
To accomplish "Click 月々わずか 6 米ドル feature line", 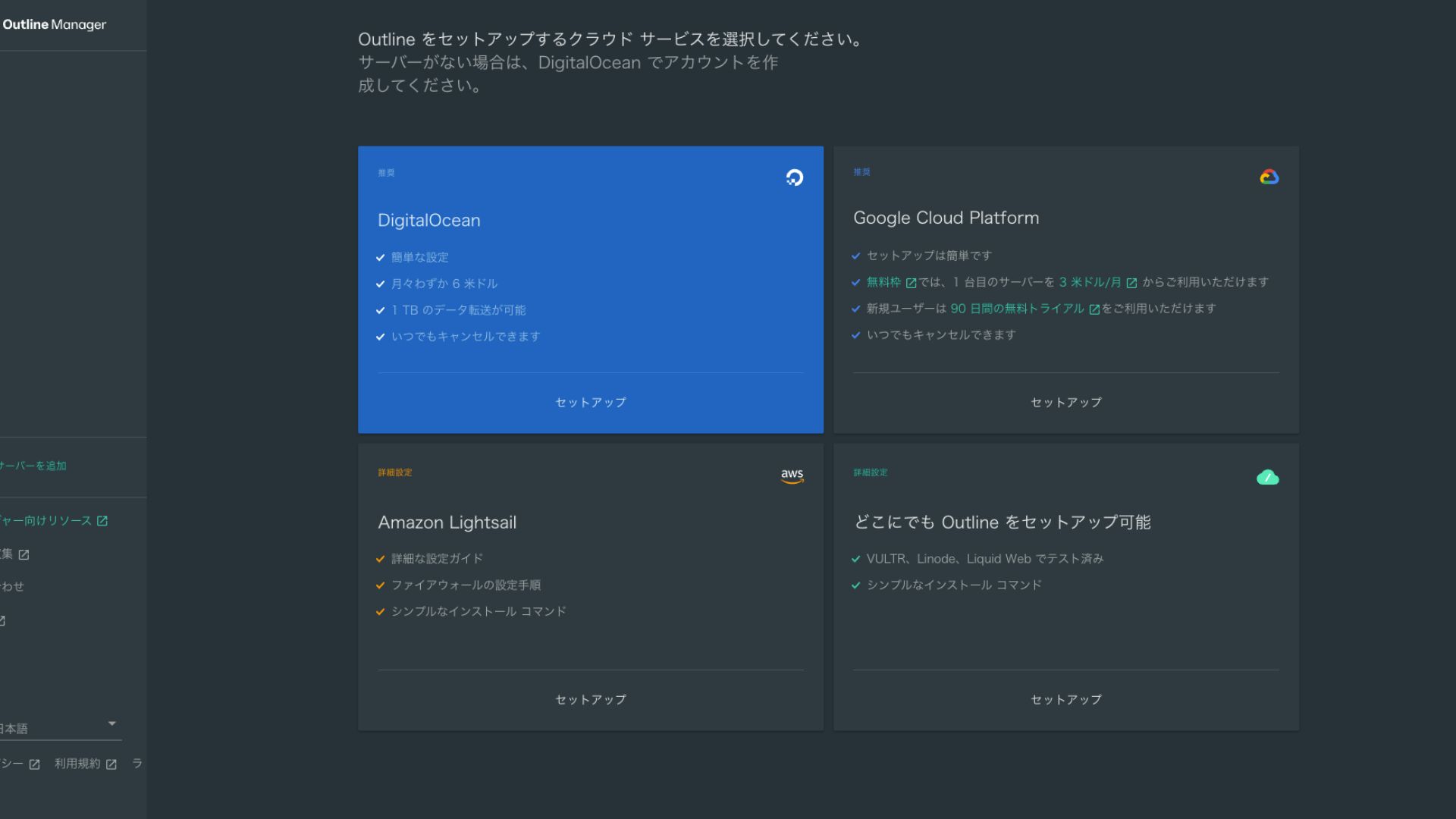I will pos(444,284).
